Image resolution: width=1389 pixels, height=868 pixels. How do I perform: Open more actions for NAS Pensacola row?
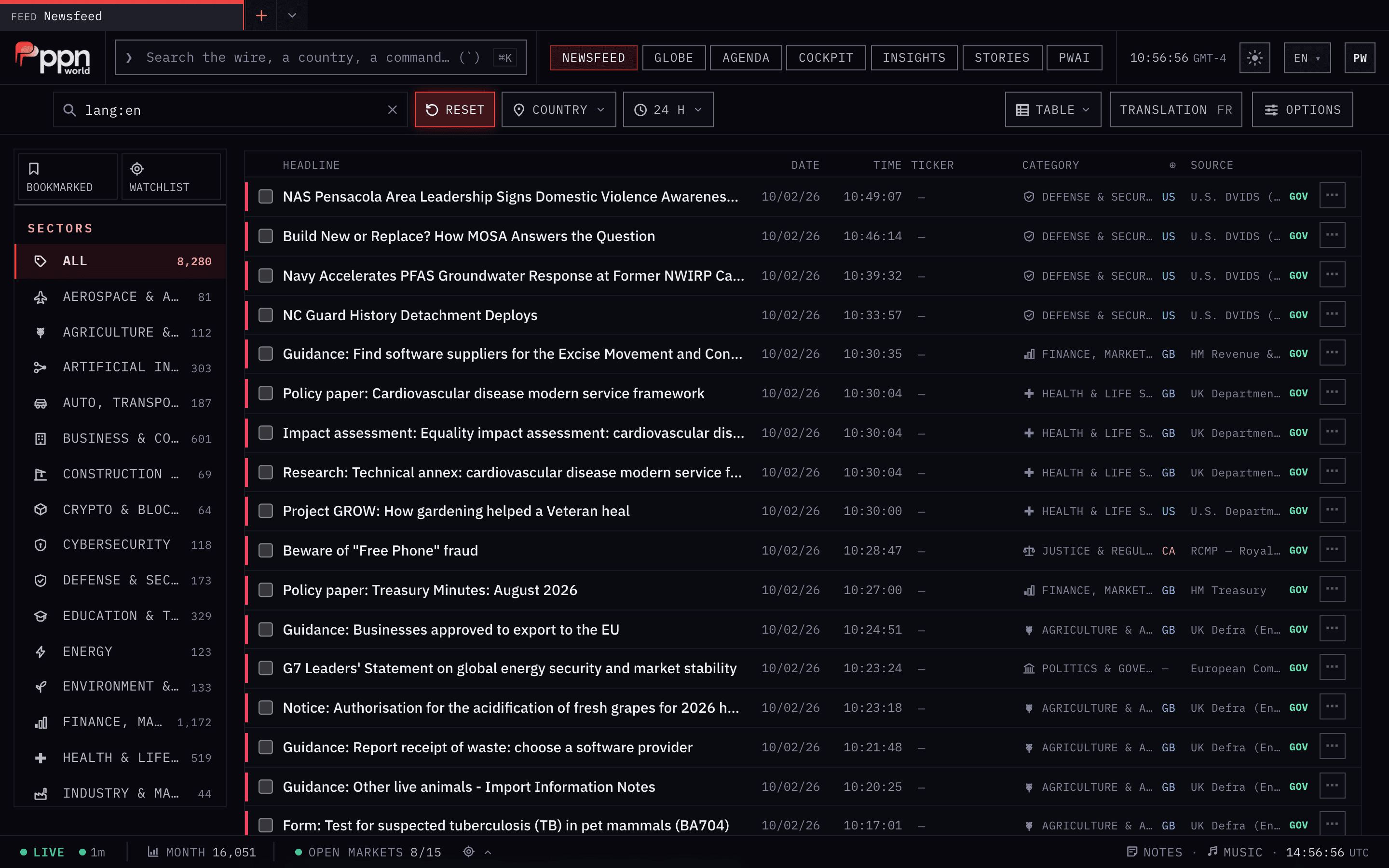[x=1332, y=196]
